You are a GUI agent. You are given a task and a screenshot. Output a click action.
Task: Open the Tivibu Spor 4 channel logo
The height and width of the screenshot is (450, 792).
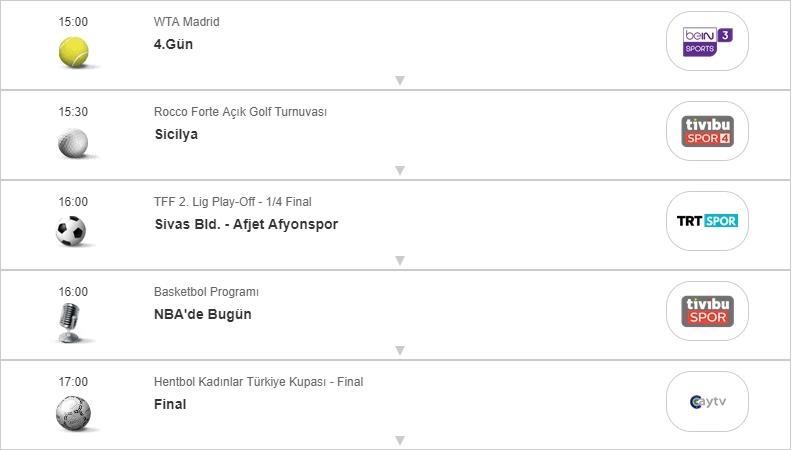tap(707, 131)
